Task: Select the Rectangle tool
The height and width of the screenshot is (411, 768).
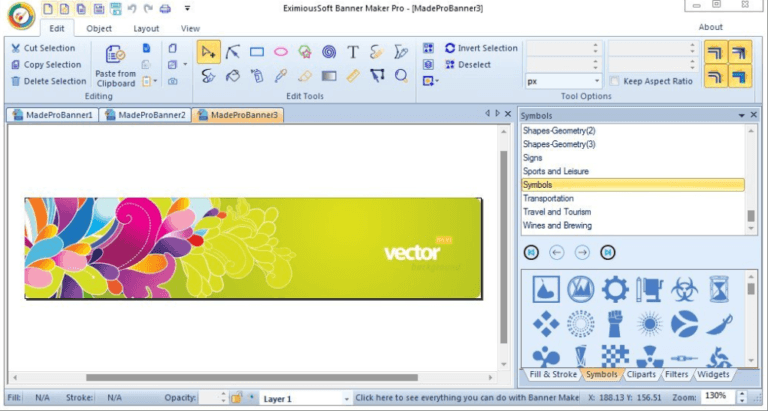Action: (x=257, y=52)
